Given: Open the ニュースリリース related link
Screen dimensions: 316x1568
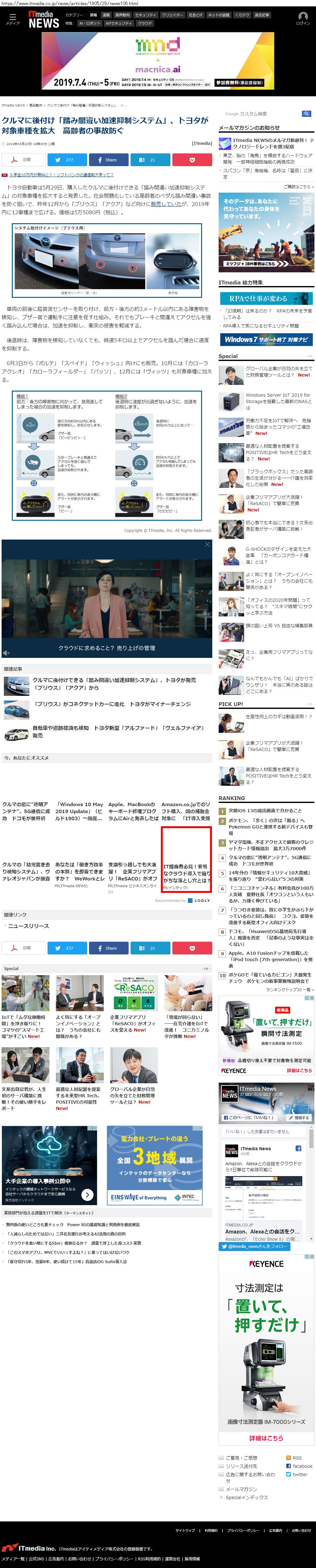Looking at the screenshot, I should click(x=29, y=926).
